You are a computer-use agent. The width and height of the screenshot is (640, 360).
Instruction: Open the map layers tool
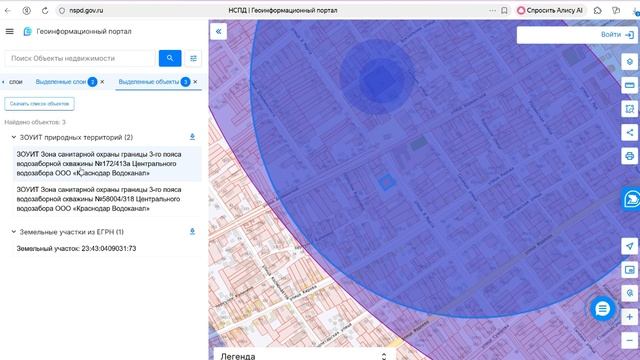coord(629,62)
